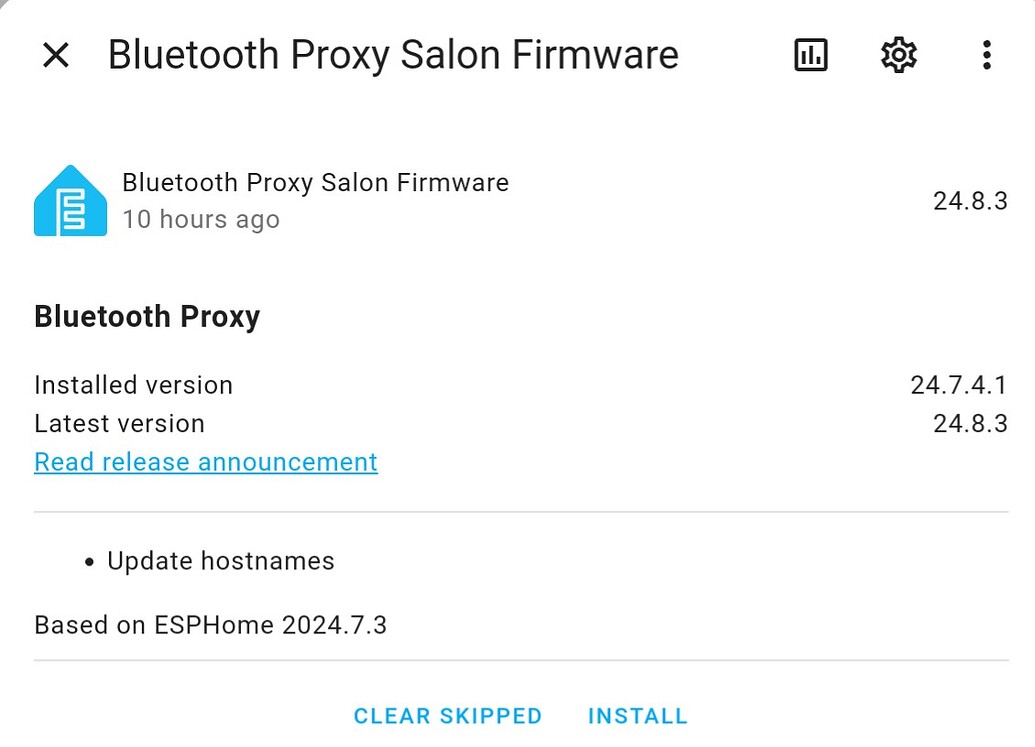The image size is (1035, 747).
Task: Click the blue ESPHome house icon
Action: (x=70, y=201)
